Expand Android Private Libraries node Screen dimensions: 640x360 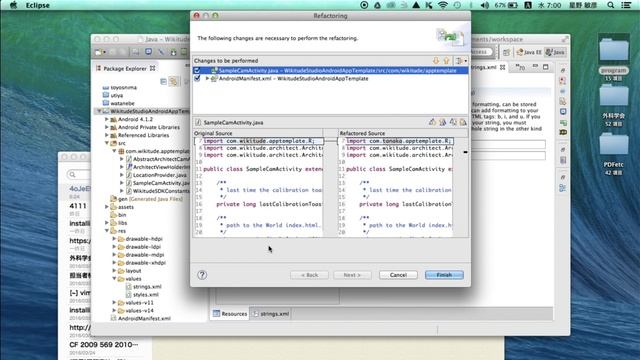(107, 127)
